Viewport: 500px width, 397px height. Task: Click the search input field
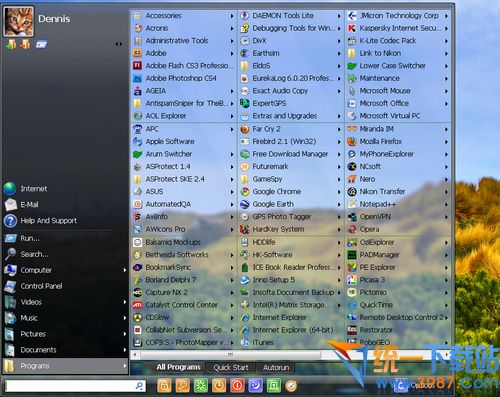coord(76,386)
